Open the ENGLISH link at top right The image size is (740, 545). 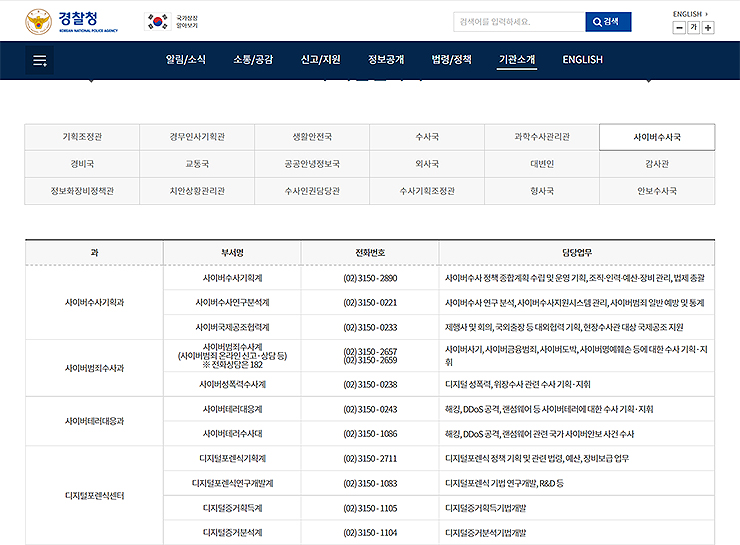coord(690,14)
